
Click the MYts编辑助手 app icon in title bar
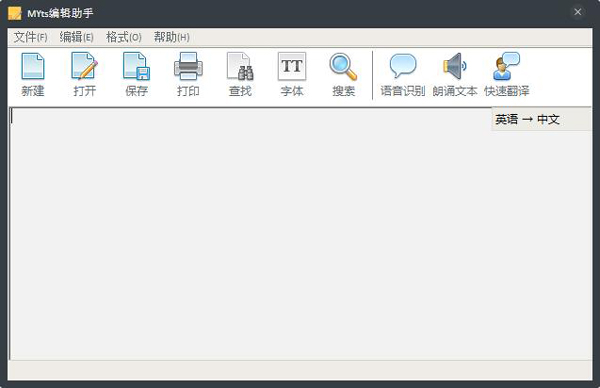tap(15, 13)
